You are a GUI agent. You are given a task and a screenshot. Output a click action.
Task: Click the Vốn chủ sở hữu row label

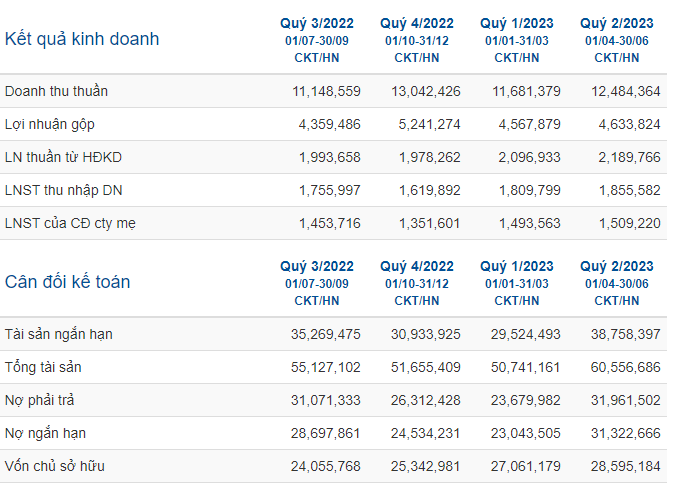[x=55, y=466]
